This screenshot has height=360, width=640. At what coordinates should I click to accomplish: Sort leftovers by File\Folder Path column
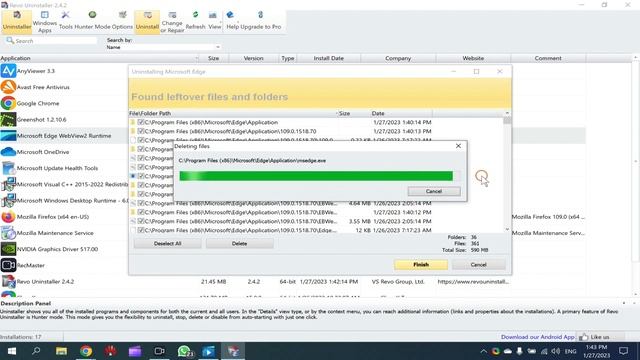click(233, 113)
